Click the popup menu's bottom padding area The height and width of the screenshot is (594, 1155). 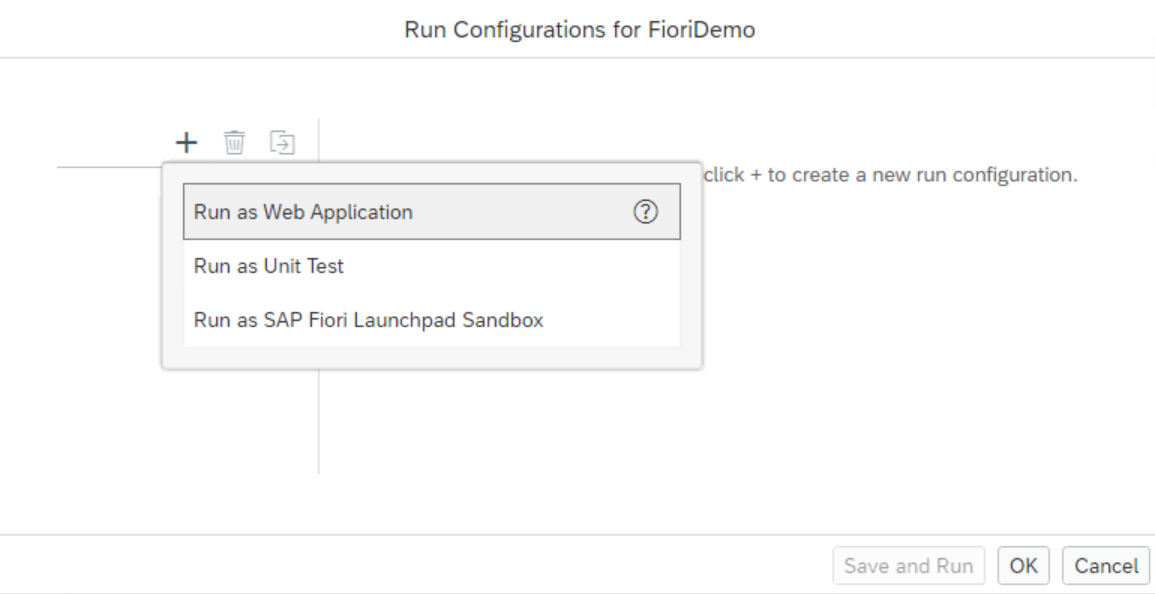pos(431,358)
